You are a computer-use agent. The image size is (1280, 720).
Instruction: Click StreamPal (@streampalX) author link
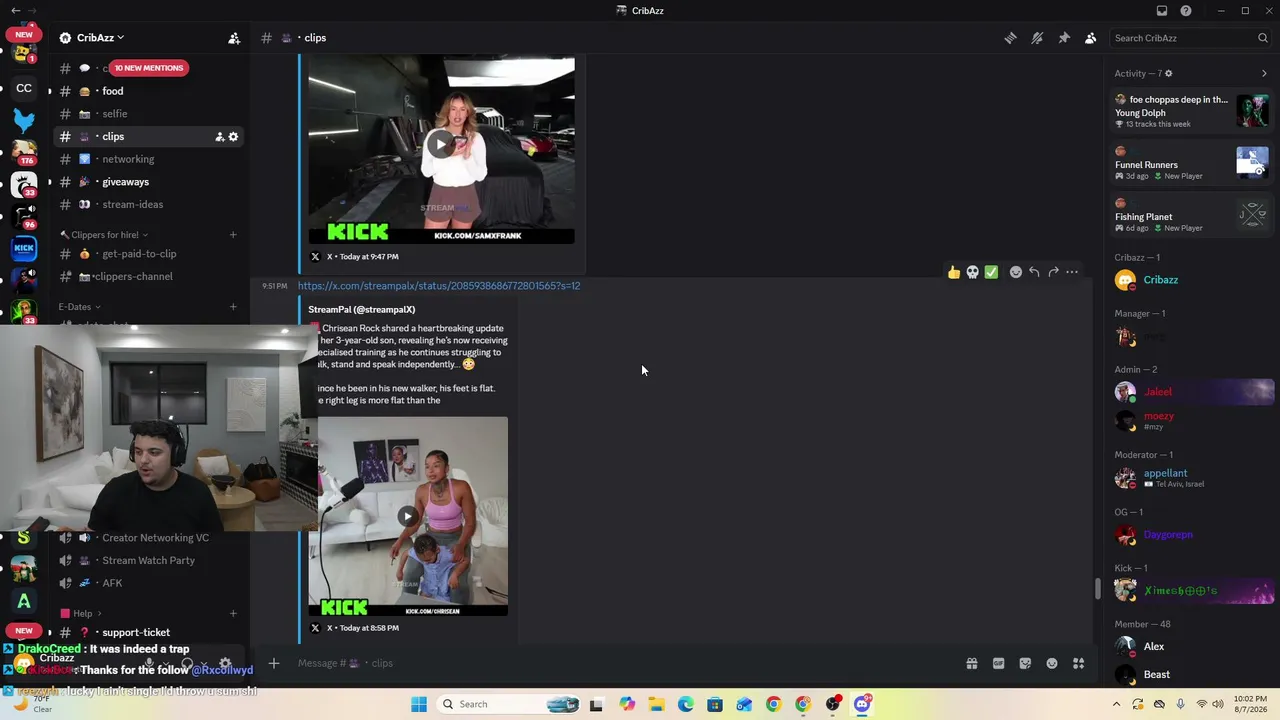tap(361, 310)
